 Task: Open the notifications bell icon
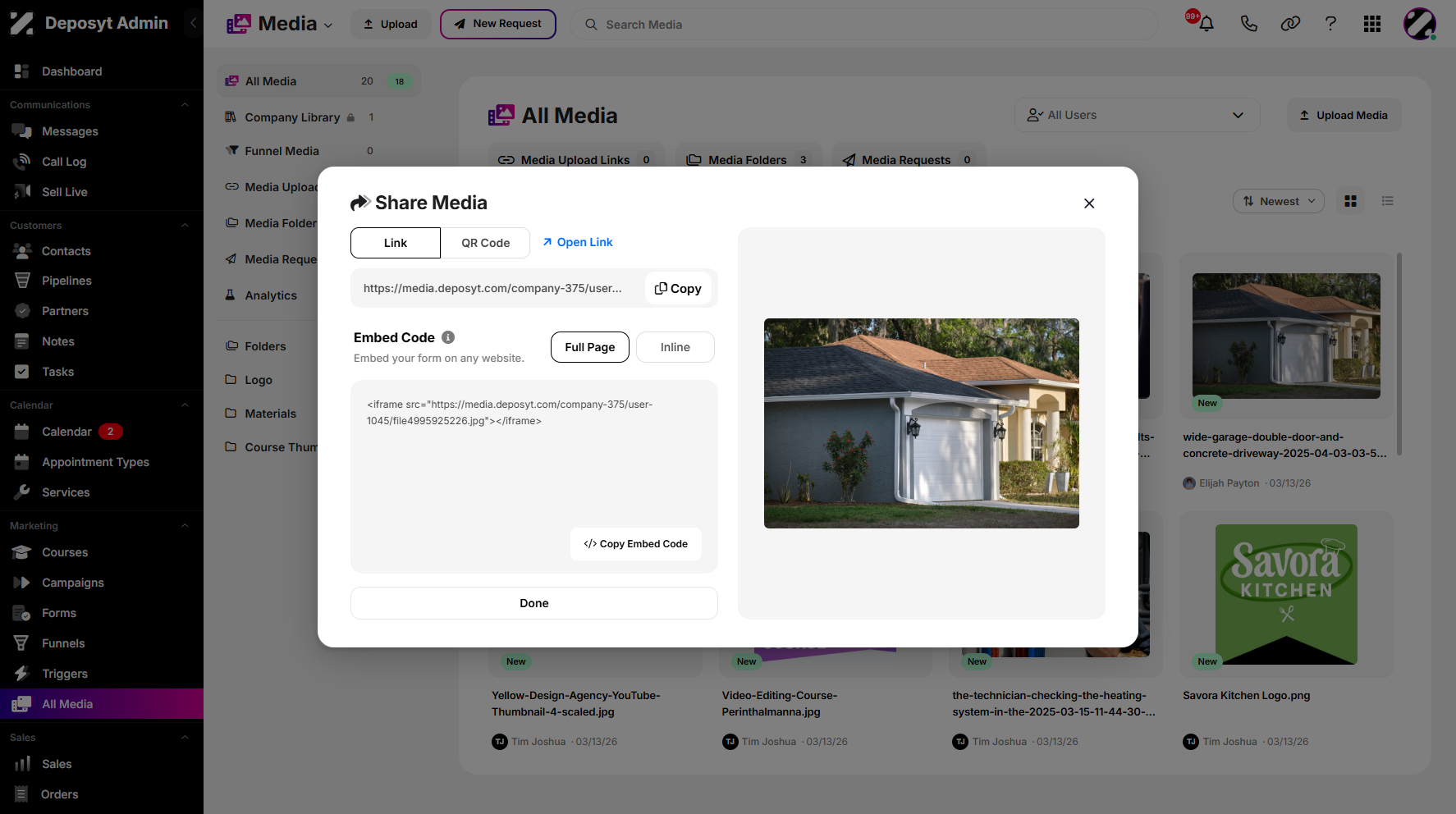pyautogui.click(x=1206, y=24)
